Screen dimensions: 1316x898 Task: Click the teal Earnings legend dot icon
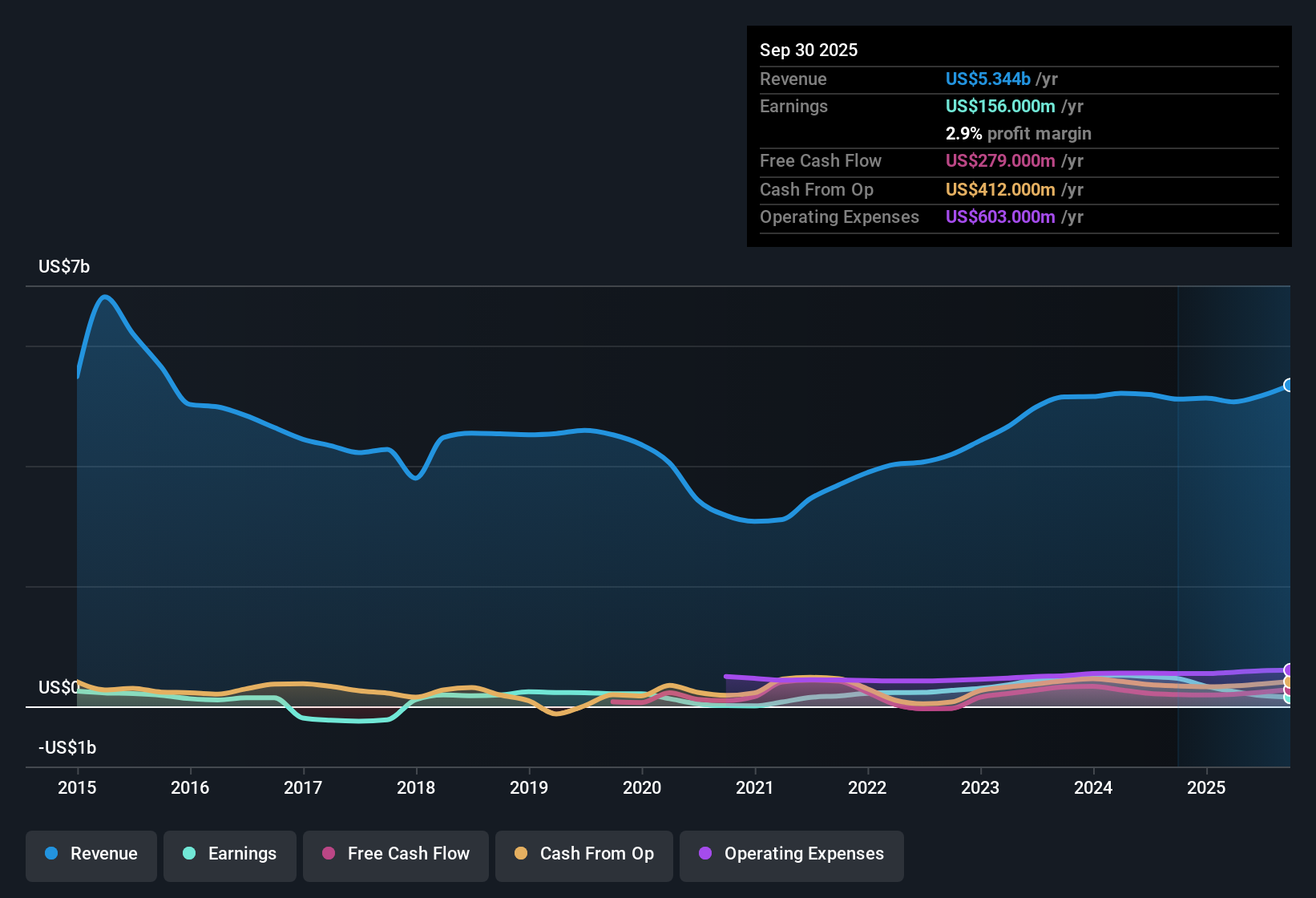(190, 854)
